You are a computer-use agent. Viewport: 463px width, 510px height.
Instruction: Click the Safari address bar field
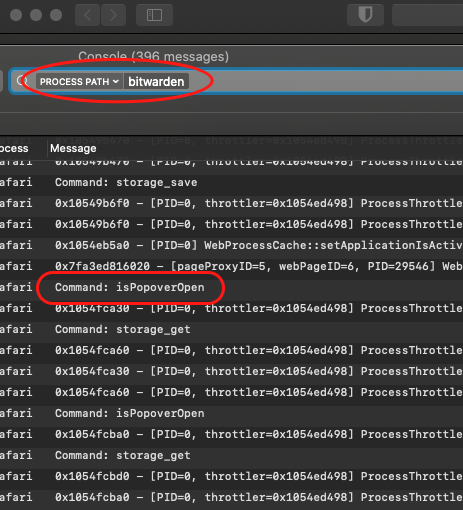tap(427, 15)
